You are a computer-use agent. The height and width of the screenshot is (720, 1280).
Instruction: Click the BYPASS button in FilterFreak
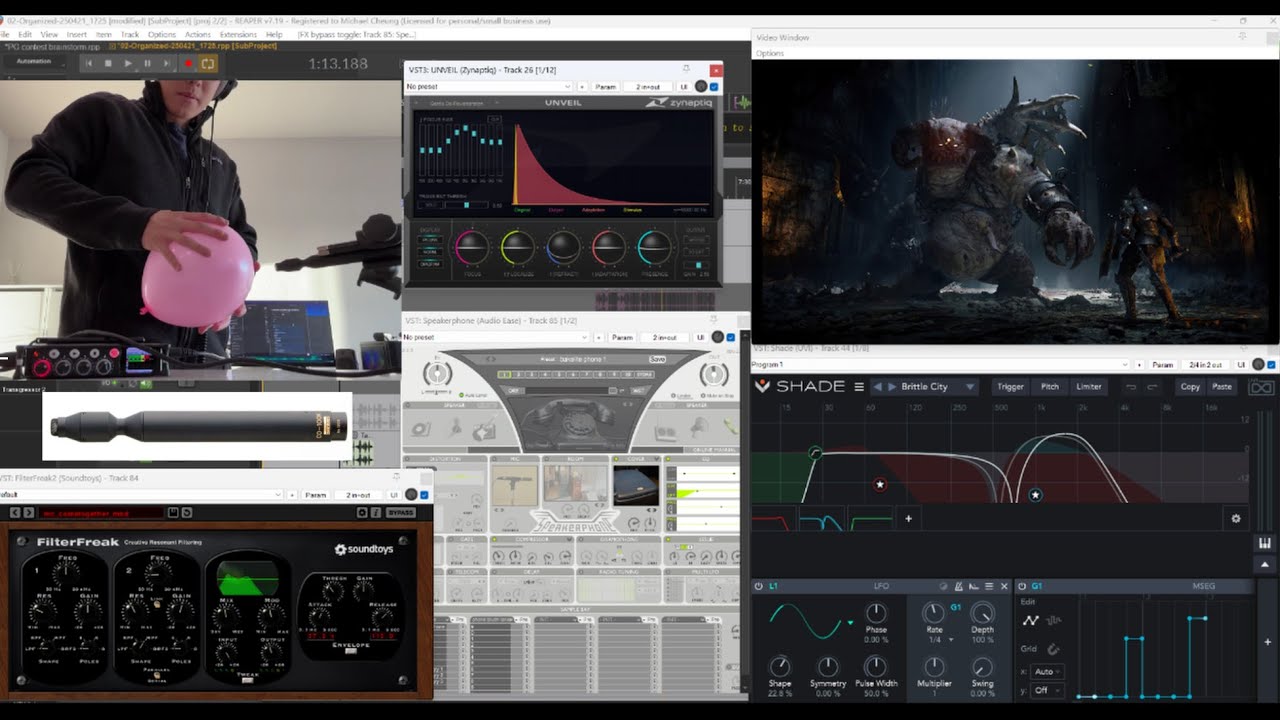400,513
